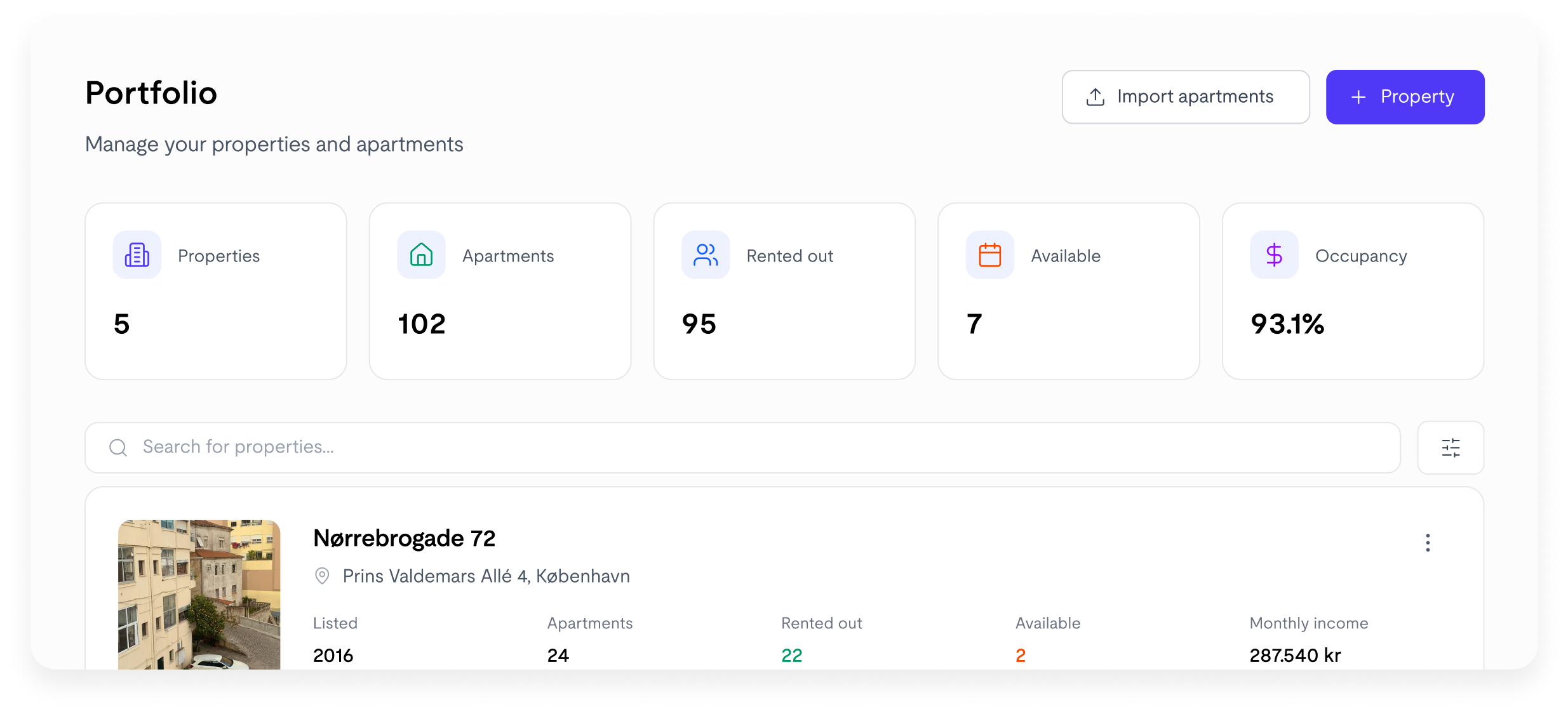
Task: Open Nørrebrogade 72 three-dot options menu
Action: (1428, 543)
